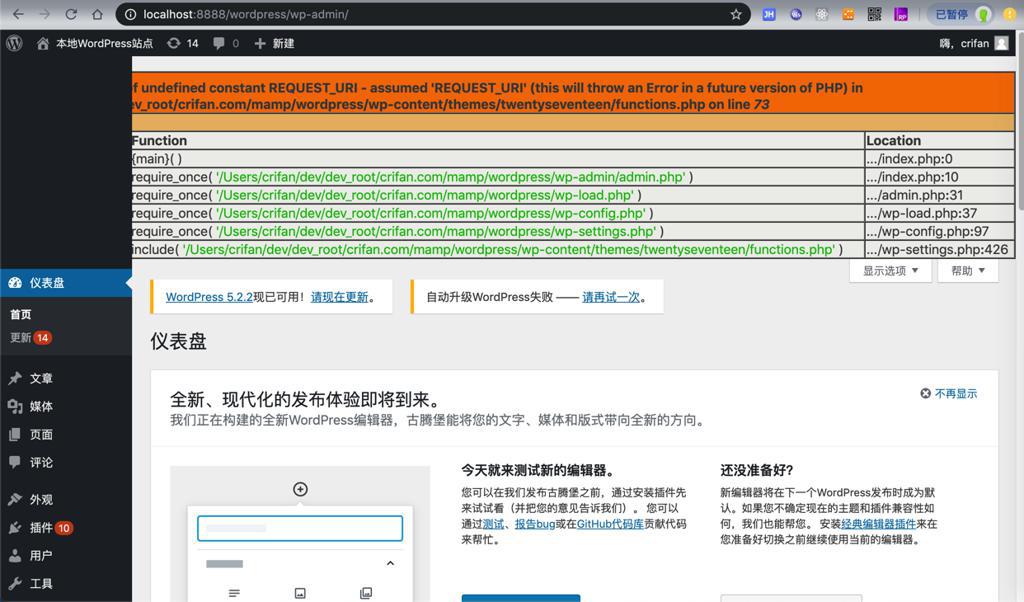
Task: Click the .../wp-settings.php:426 location cell
Action: click(939, 249)
